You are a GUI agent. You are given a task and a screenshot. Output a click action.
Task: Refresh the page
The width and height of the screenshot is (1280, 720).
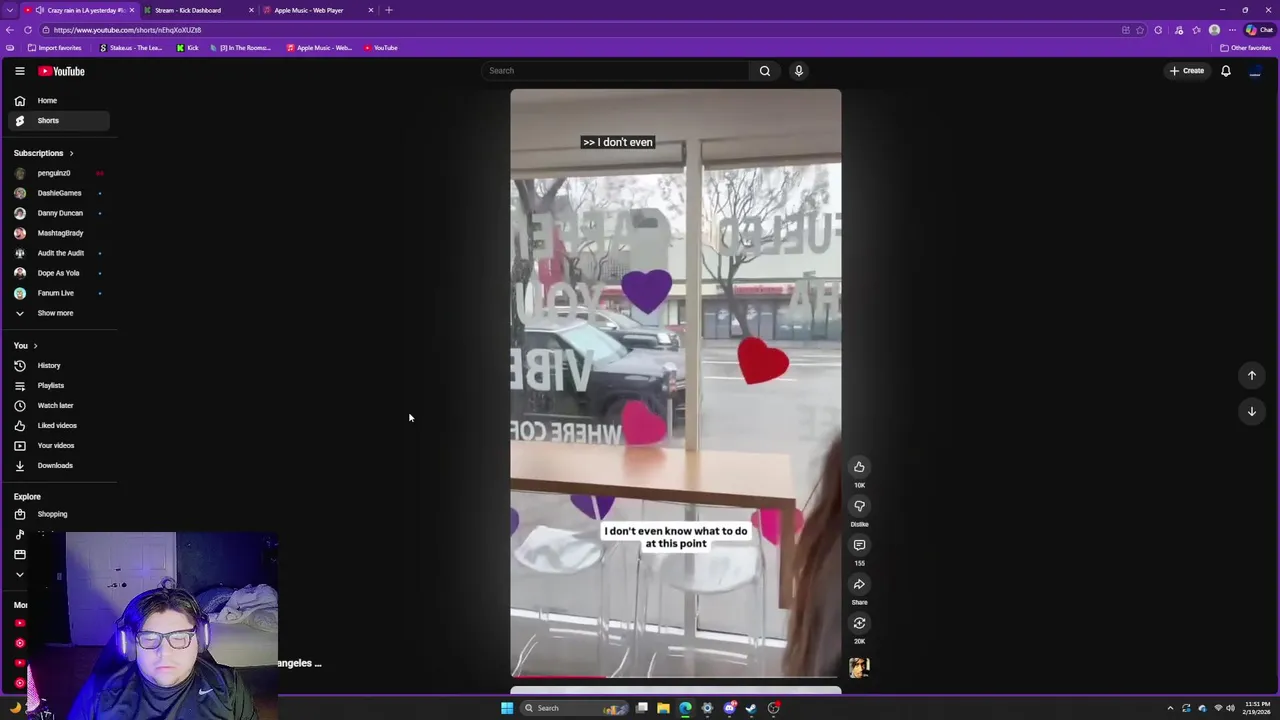pyautogui.click(x=28, y=30)
